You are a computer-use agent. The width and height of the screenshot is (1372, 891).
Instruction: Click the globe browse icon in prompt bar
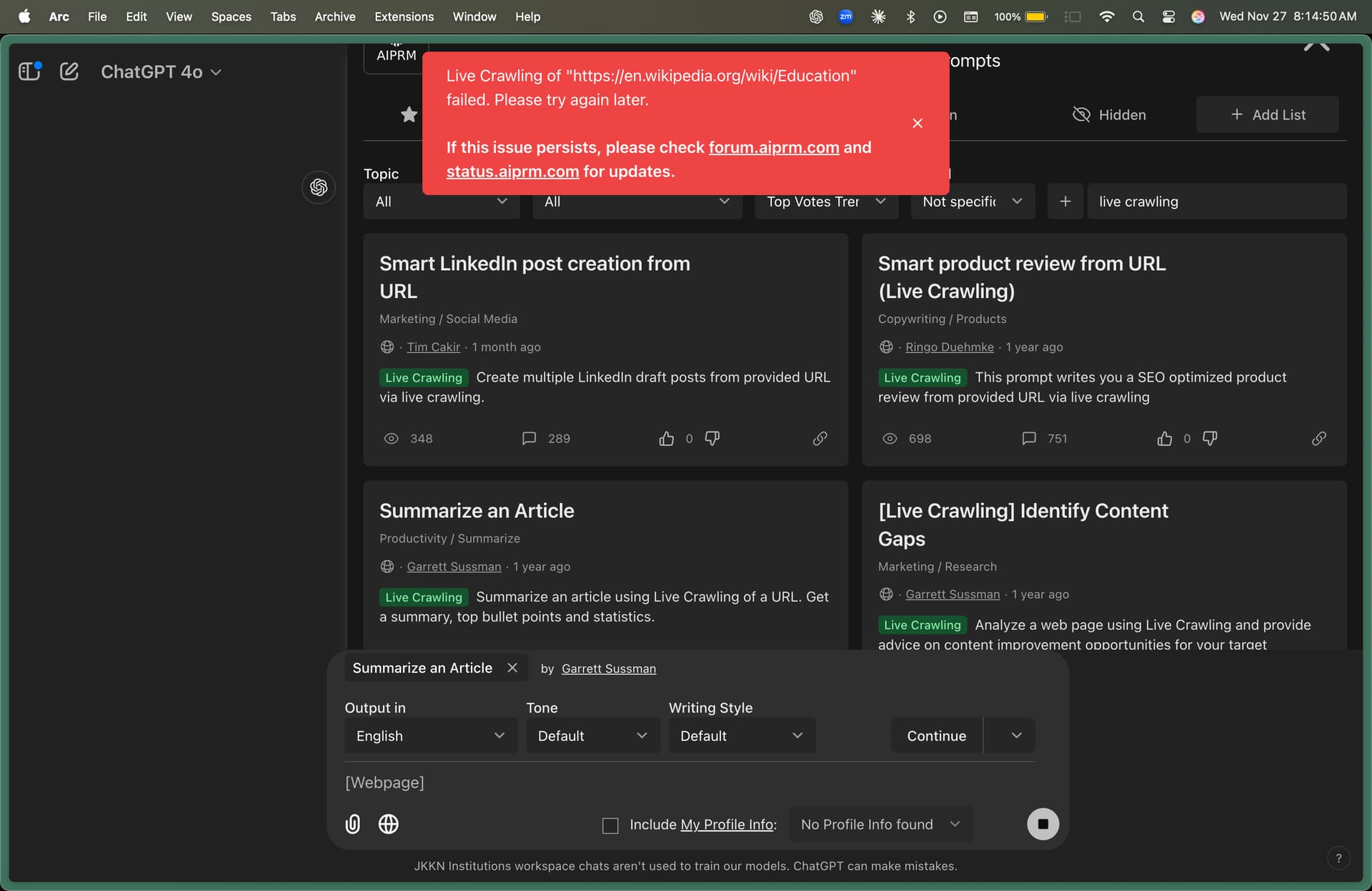point(388,824)
